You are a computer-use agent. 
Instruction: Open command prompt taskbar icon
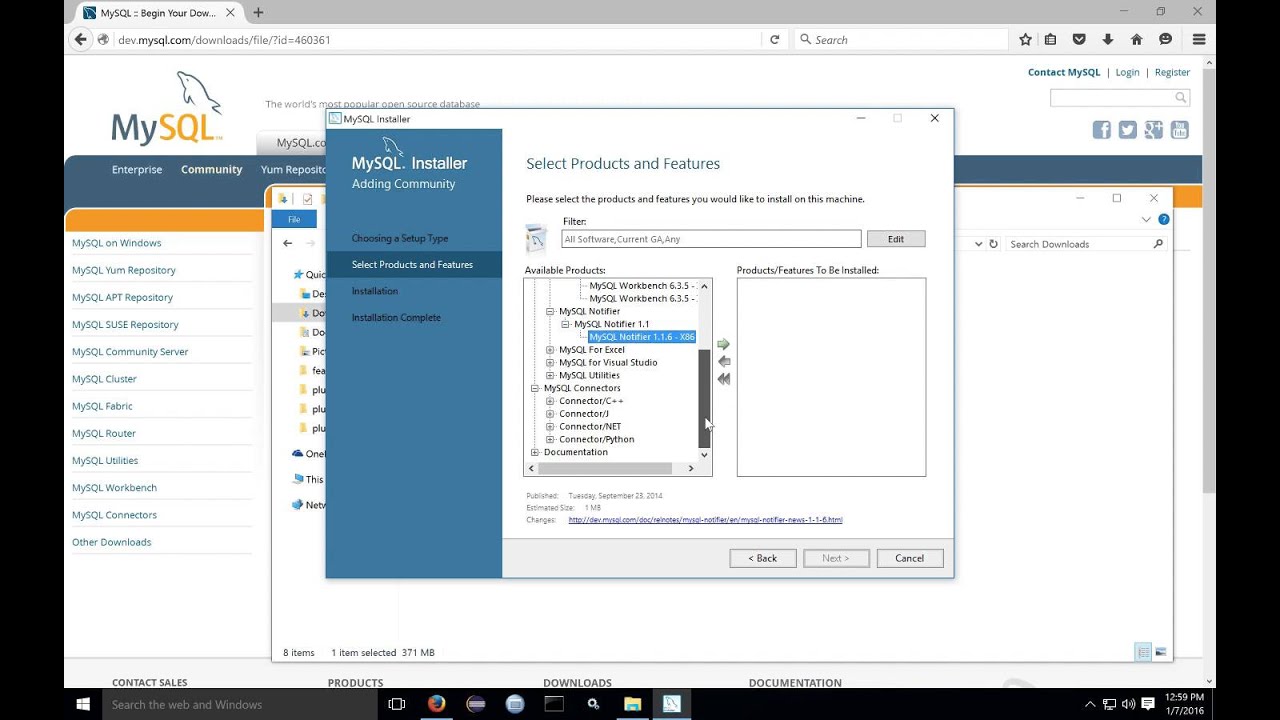[x=554, y=704]
